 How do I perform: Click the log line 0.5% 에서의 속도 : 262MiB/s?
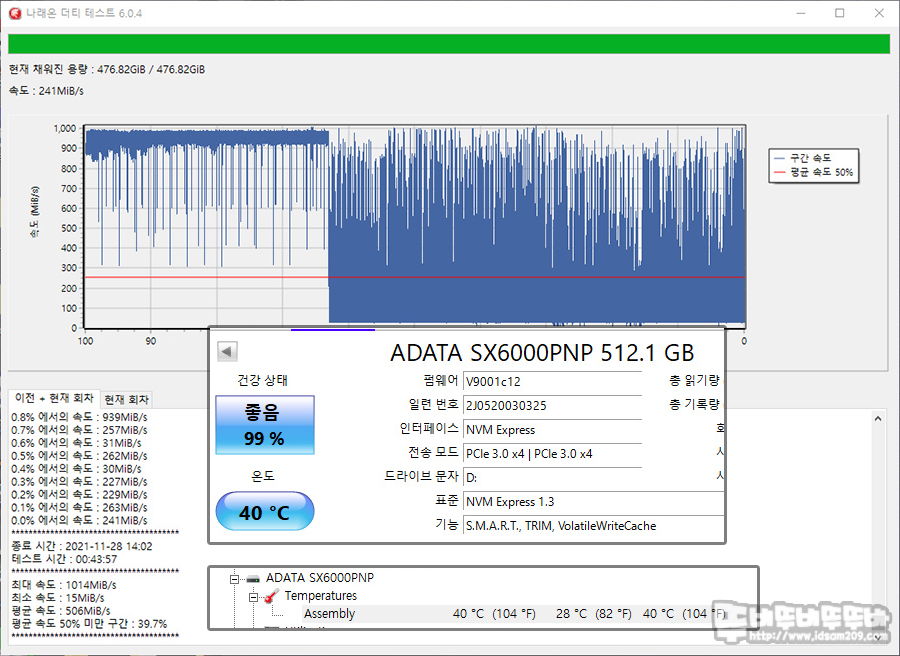79,456
